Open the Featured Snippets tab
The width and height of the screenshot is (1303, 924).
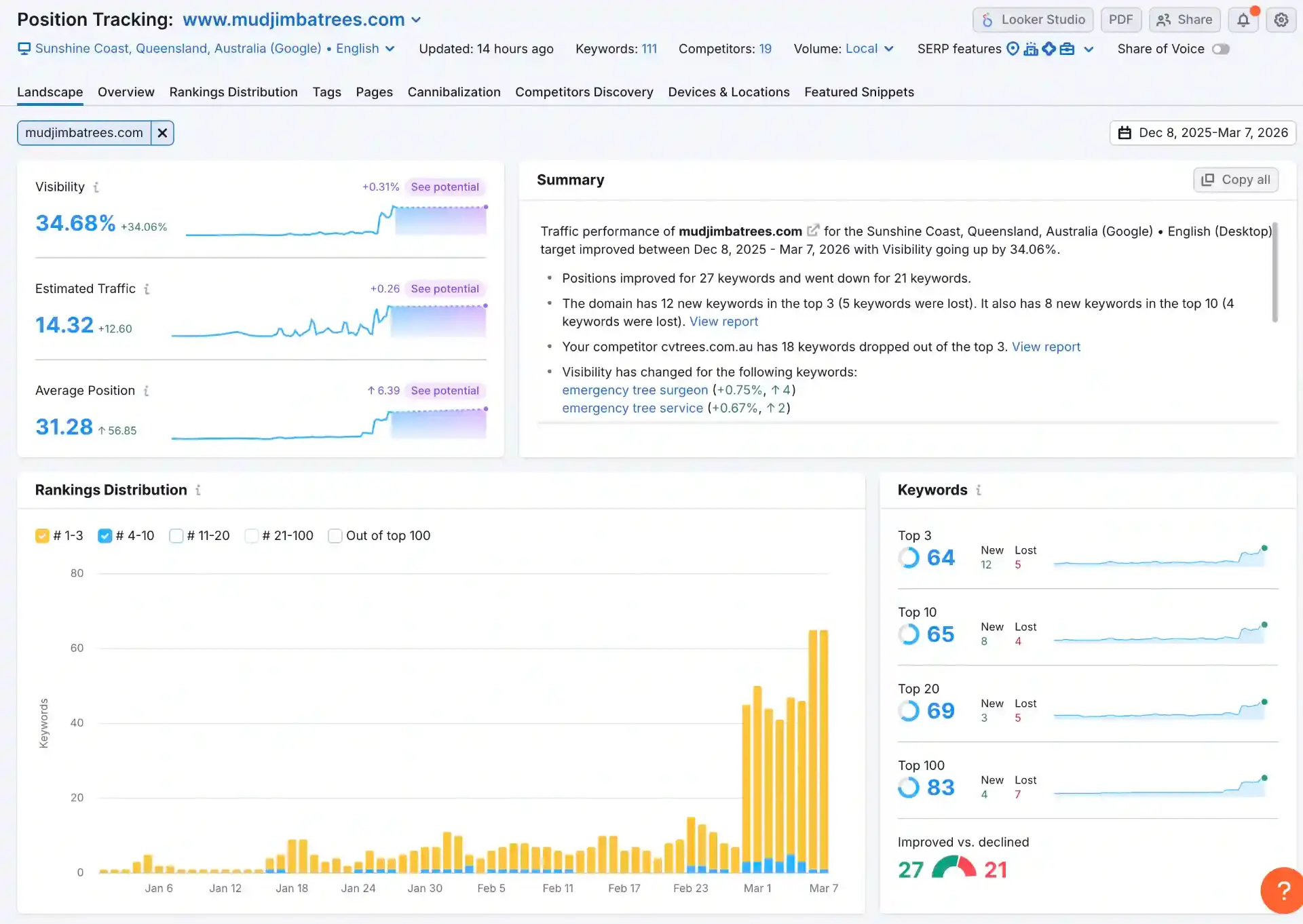859,92
